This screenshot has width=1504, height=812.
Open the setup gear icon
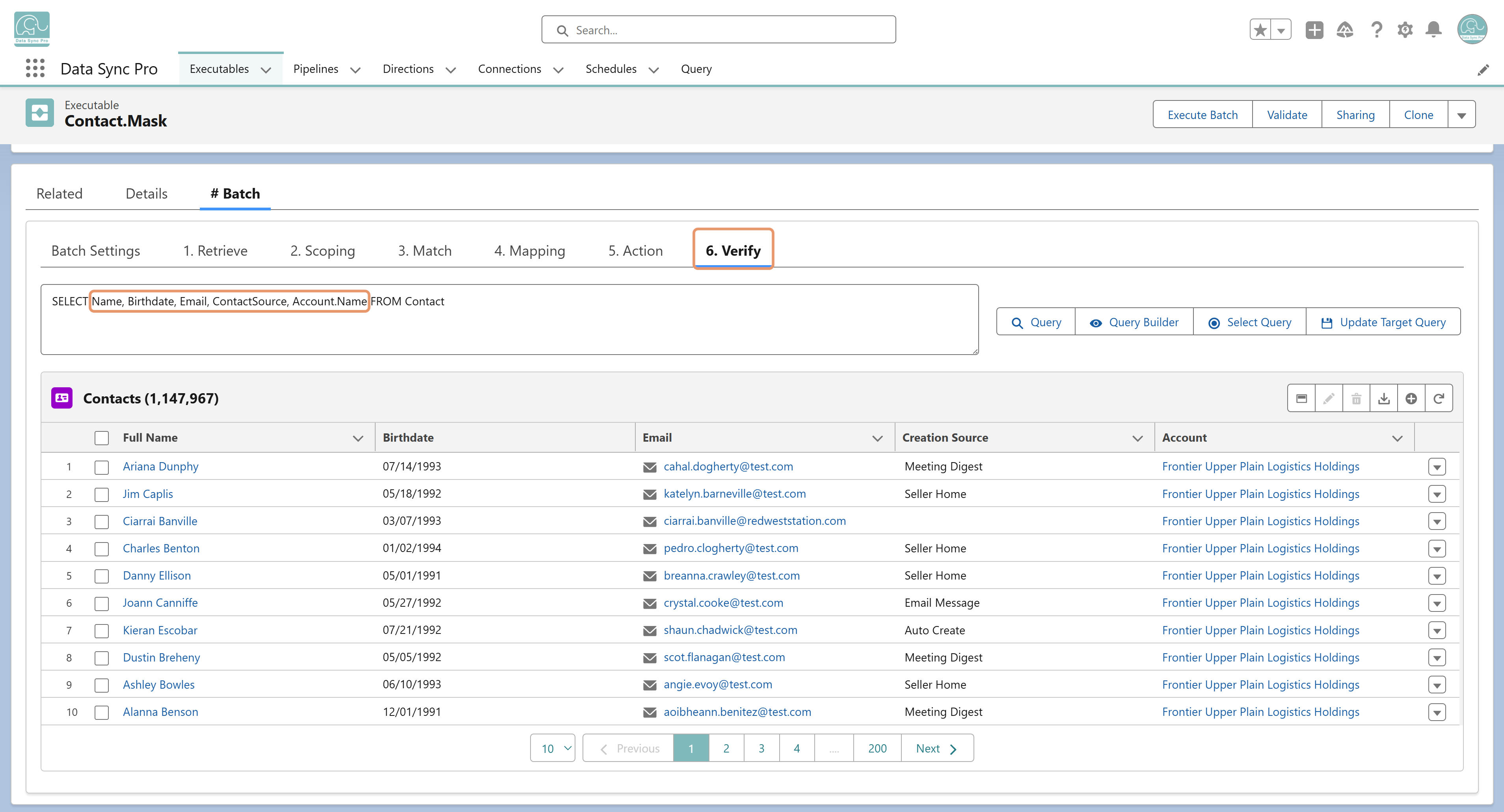coord(1405,30)
